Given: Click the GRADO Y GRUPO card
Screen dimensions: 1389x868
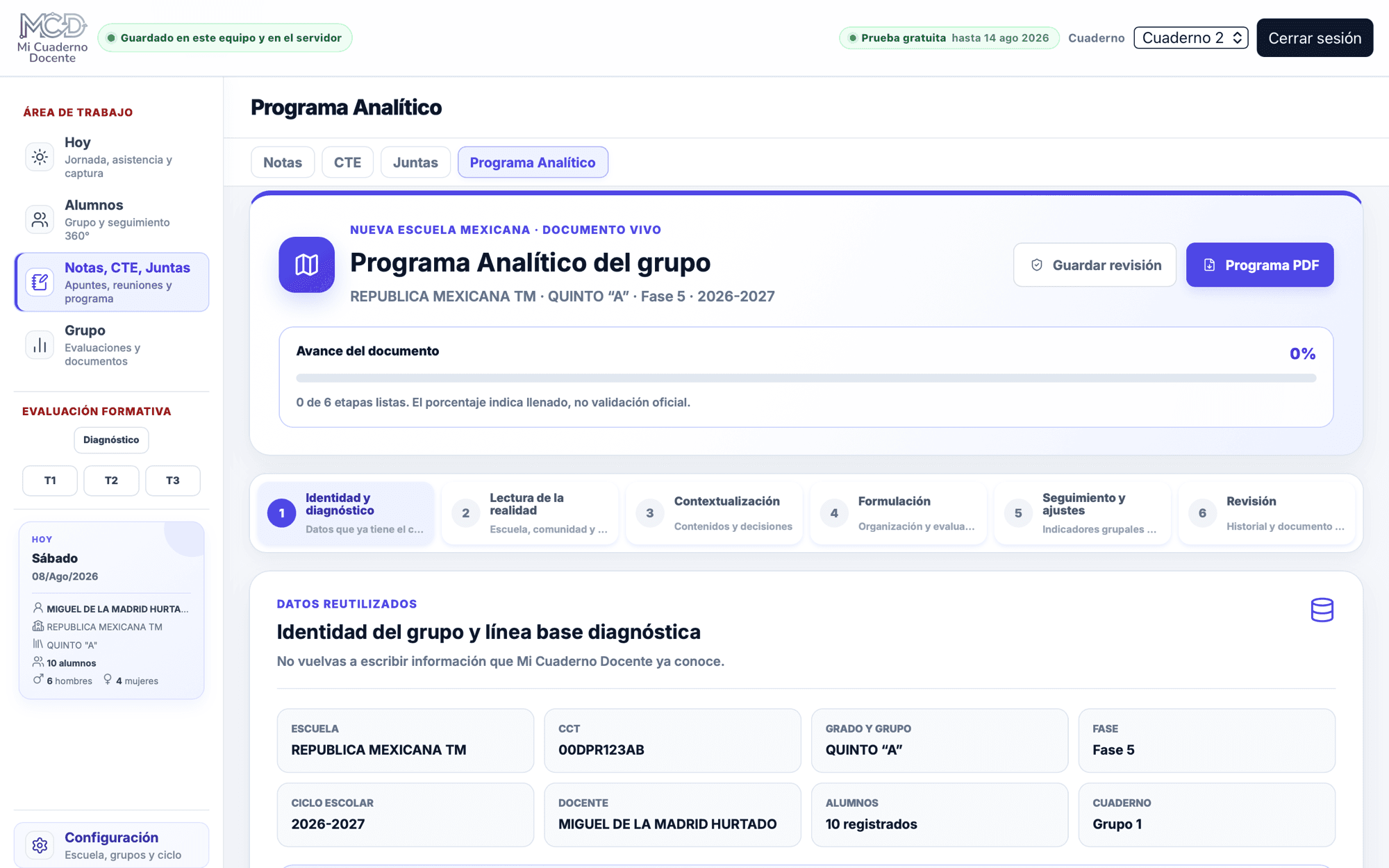Looking at the screenshot, I should click(x=940, y=740).
